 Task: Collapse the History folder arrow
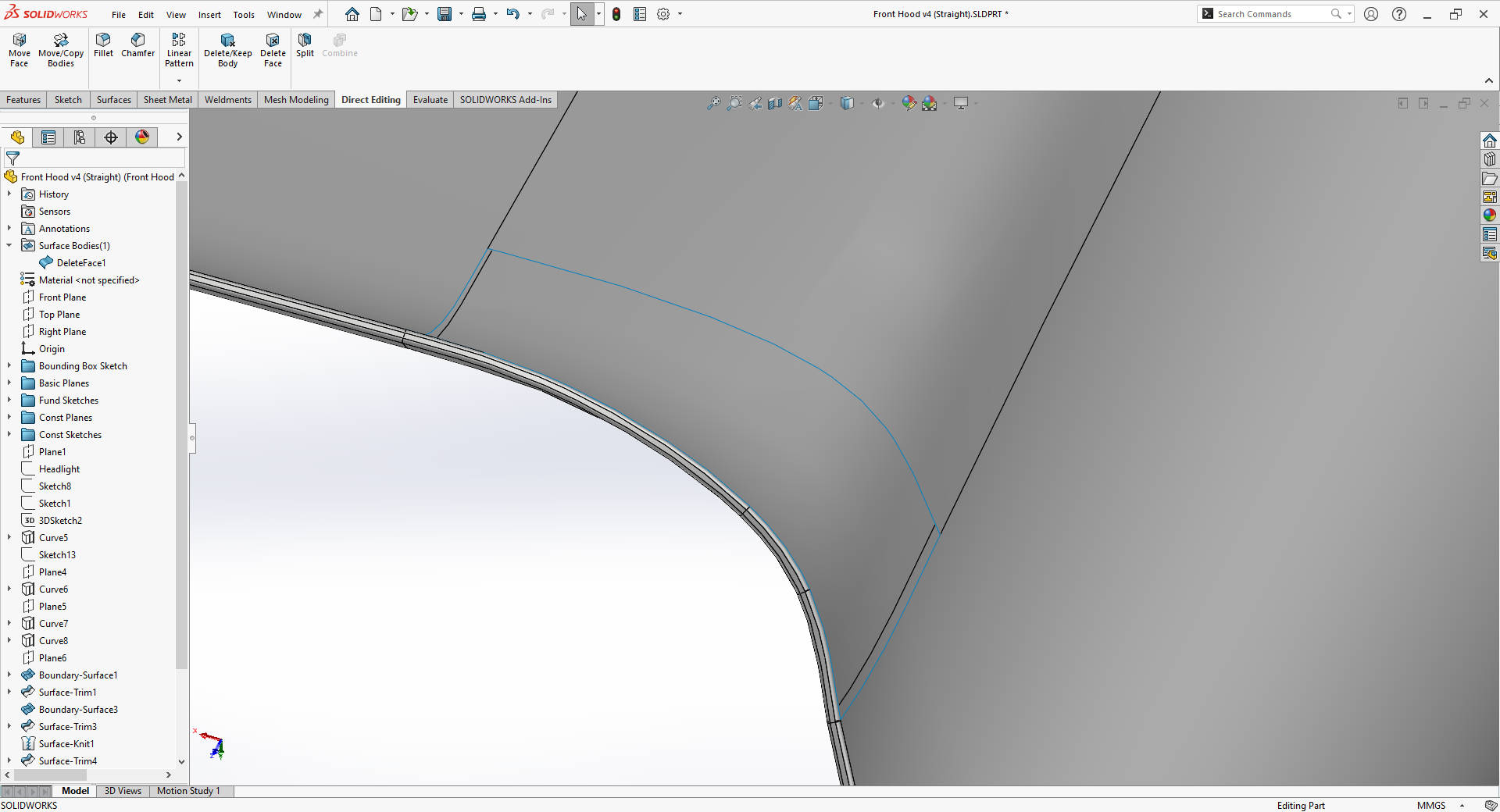click(x=9, y=194)
